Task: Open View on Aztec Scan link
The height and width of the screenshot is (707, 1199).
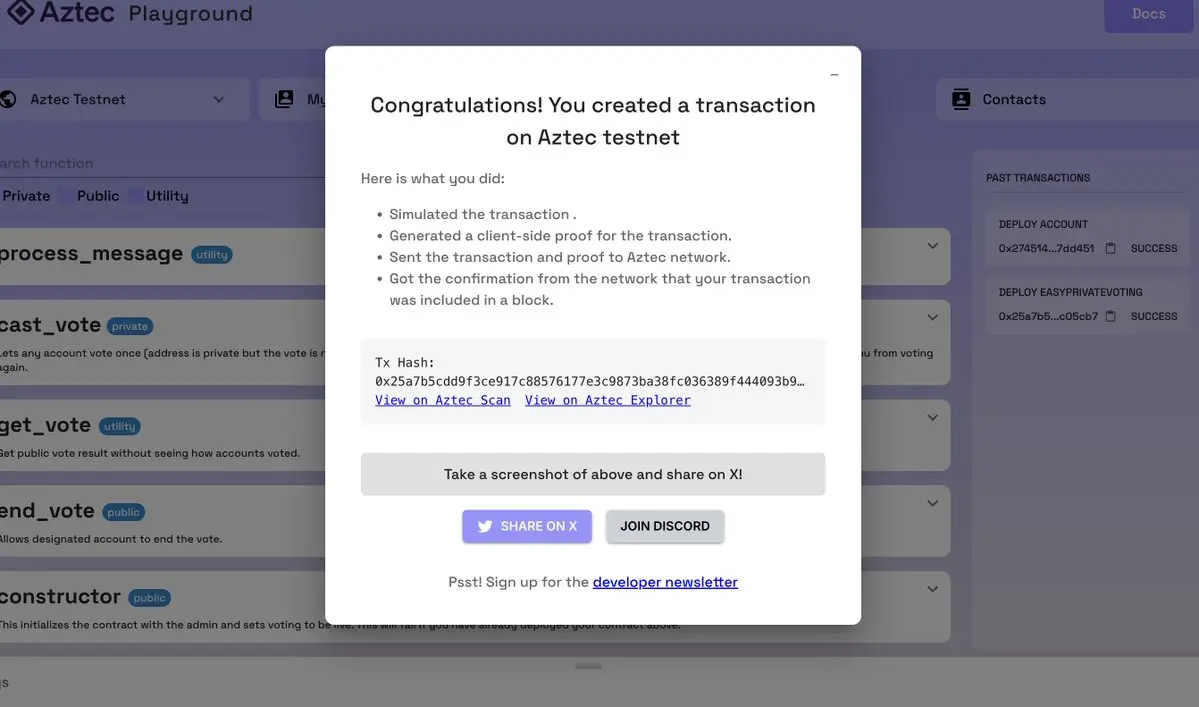Action: 443,401
